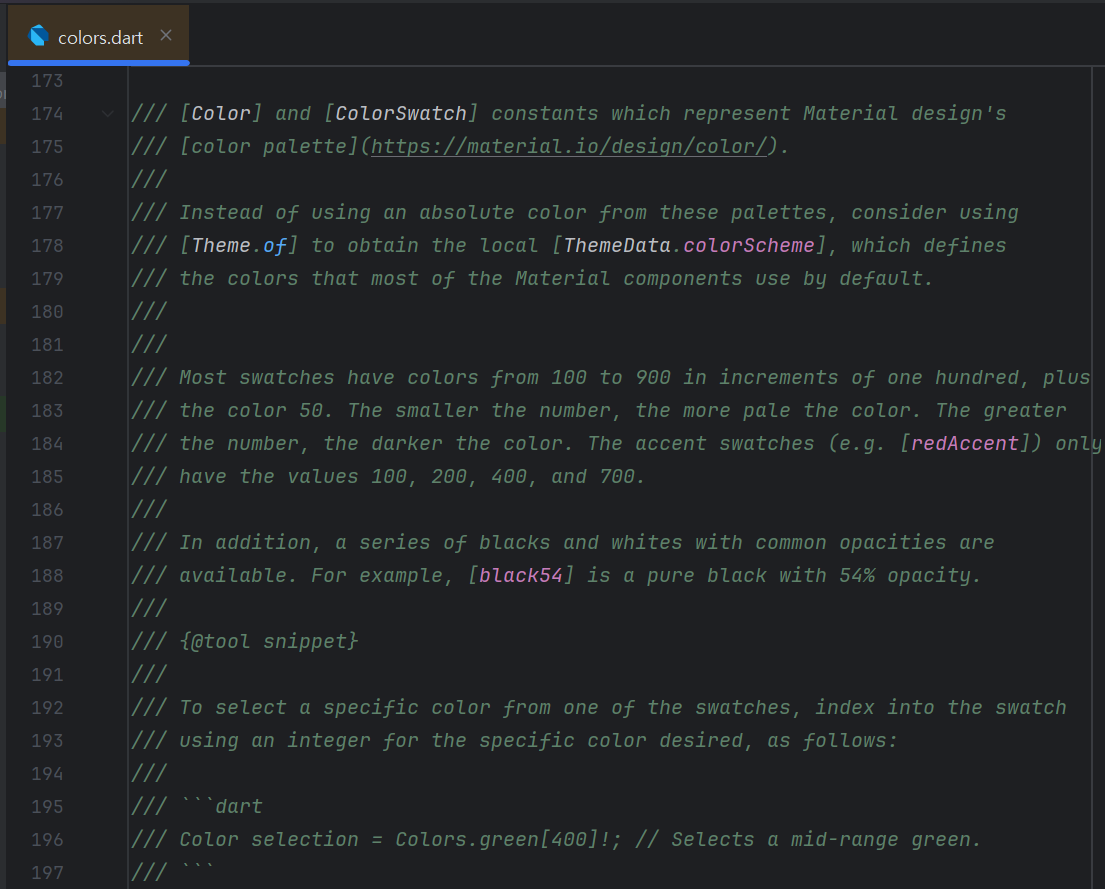1105x889 pixels.
Task: Click 'Most swatches have colors' on line 182
Action: click(x=328, y=378)
